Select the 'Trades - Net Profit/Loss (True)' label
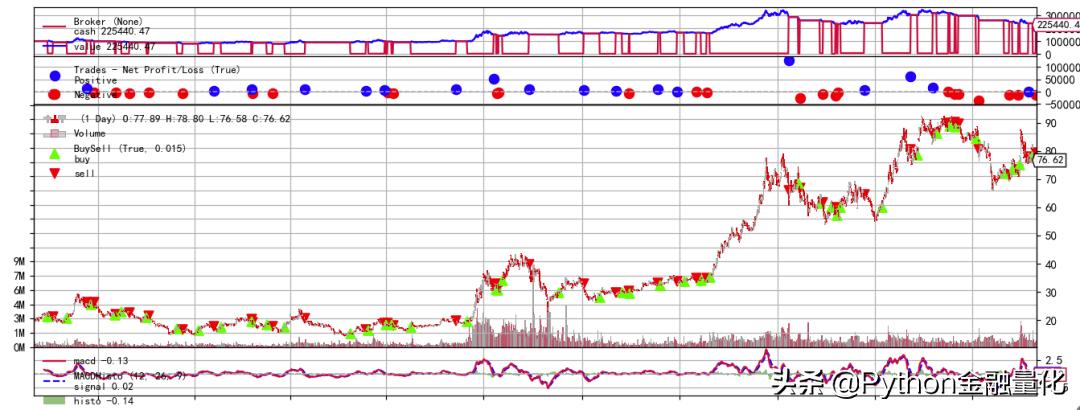The image size is (1080, 410). tap(157, 70)
